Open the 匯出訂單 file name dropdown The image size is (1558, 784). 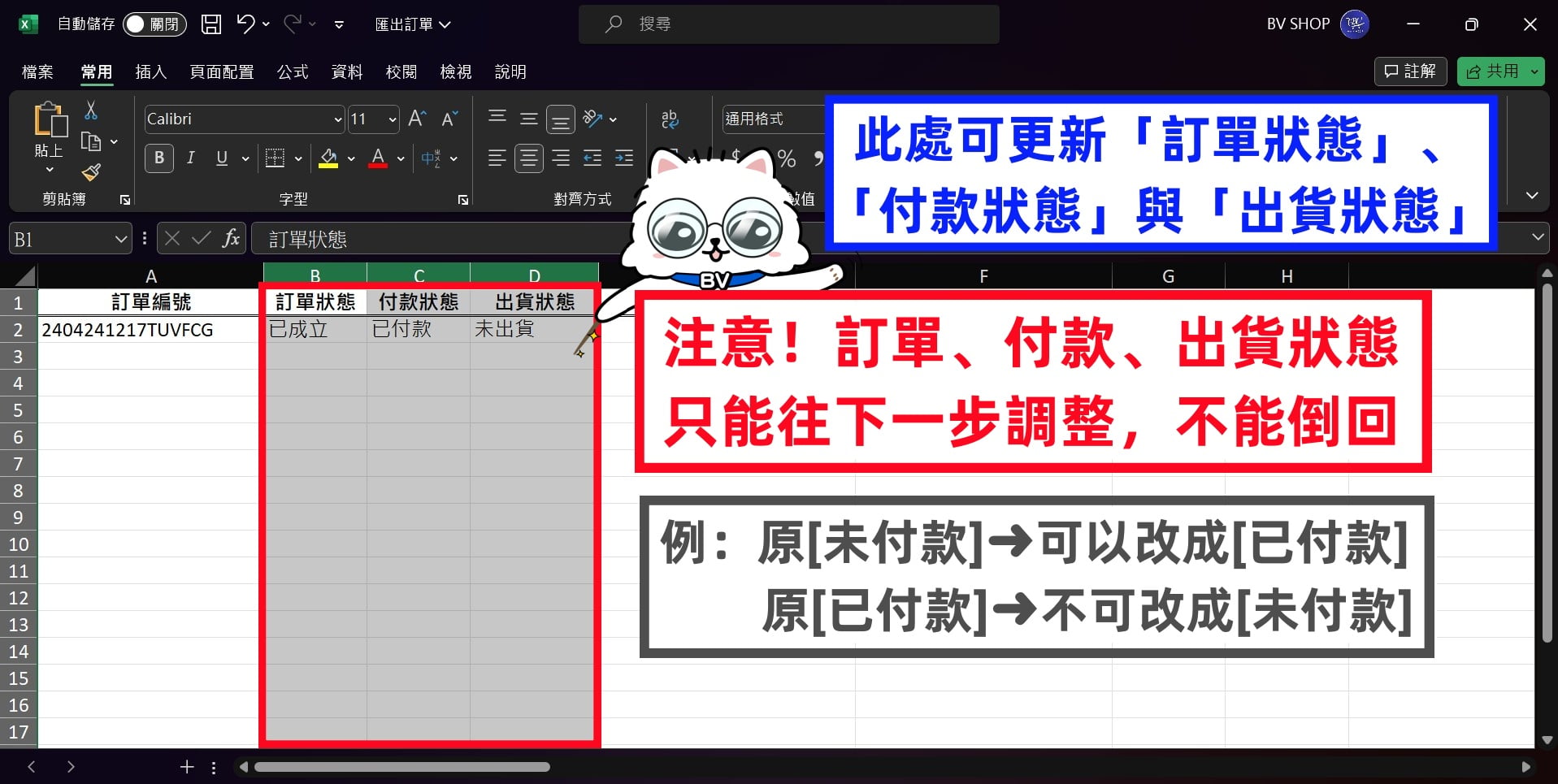413,24
